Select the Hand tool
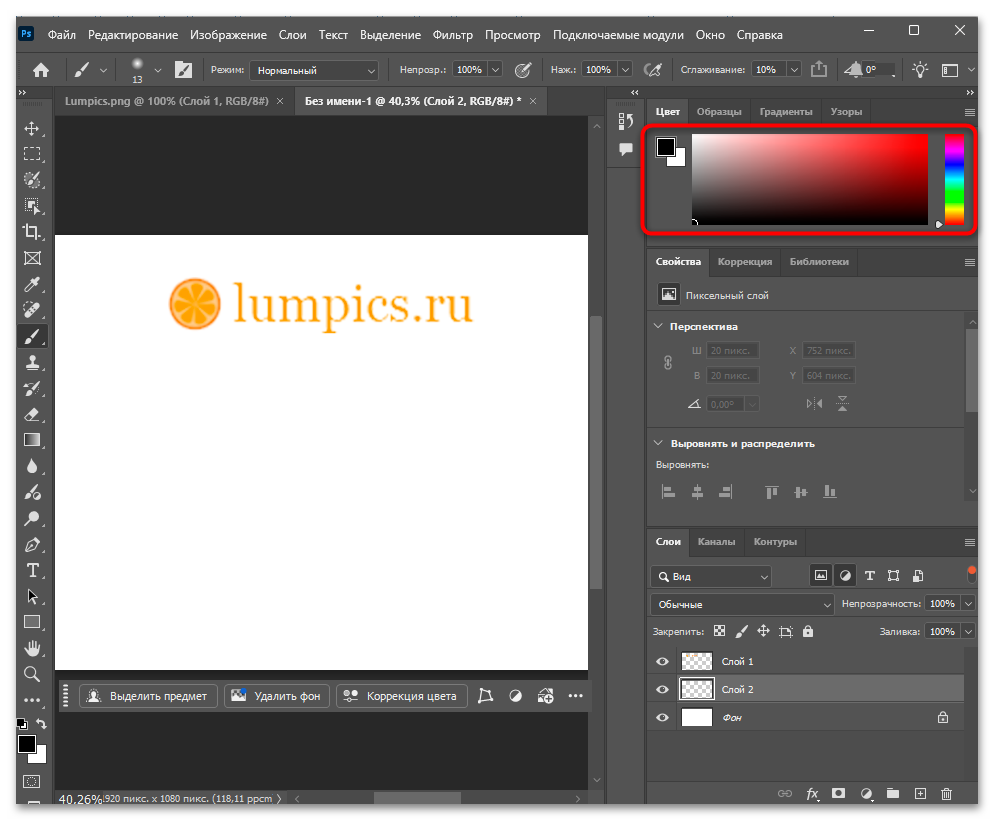 tap(32, 648)
